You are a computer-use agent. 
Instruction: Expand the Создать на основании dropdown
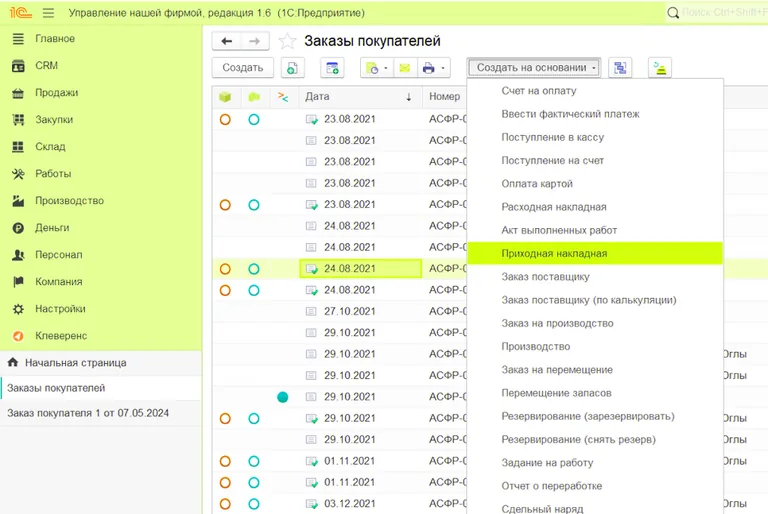537,68
